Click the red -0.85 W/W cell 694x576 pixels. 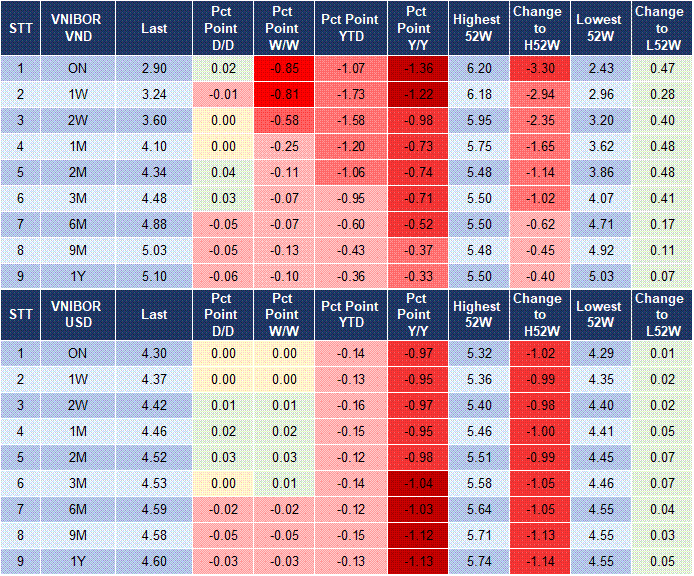click(283, 68)
